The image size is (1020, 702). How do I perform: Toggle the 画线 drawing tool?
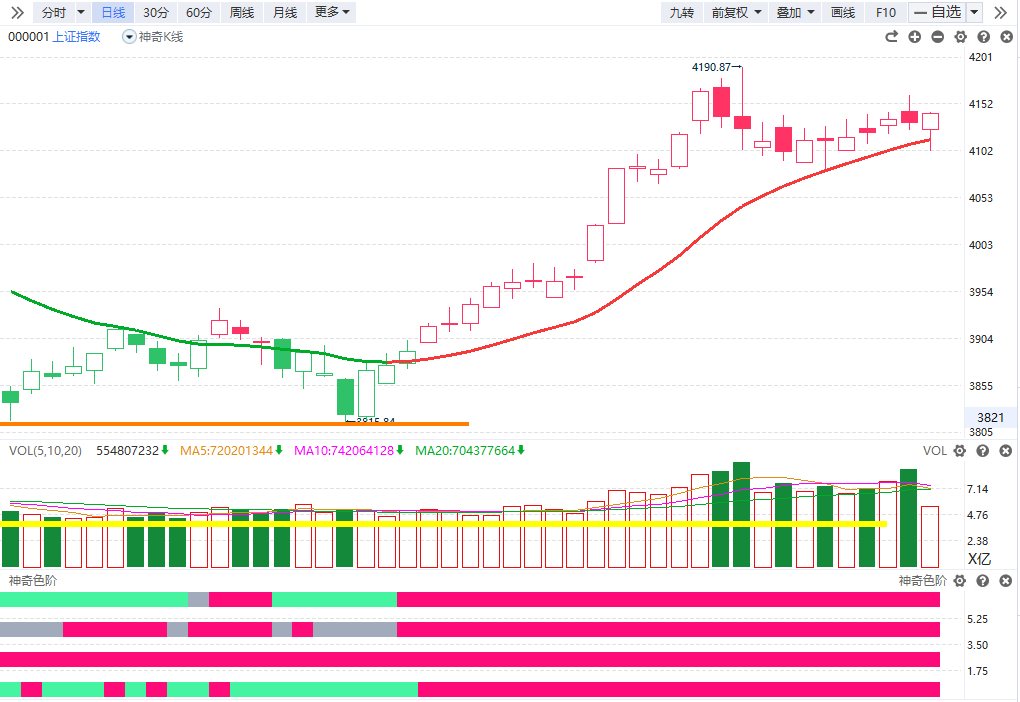click(x=843, y=12)
